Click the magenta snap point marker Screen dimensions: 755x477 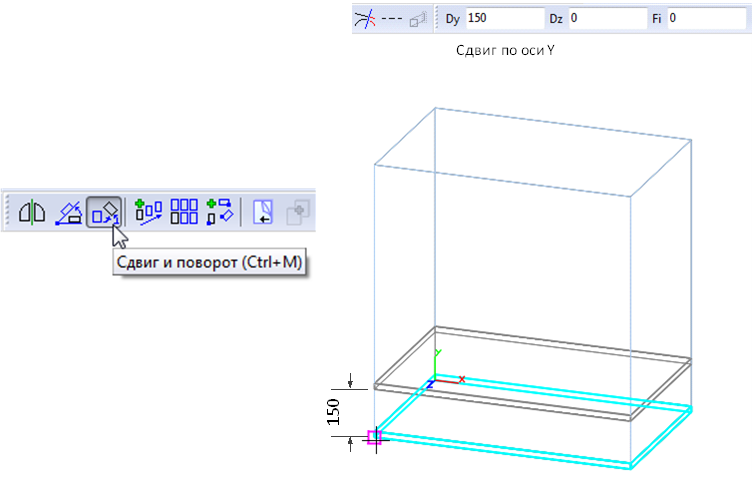click(375, 437)
